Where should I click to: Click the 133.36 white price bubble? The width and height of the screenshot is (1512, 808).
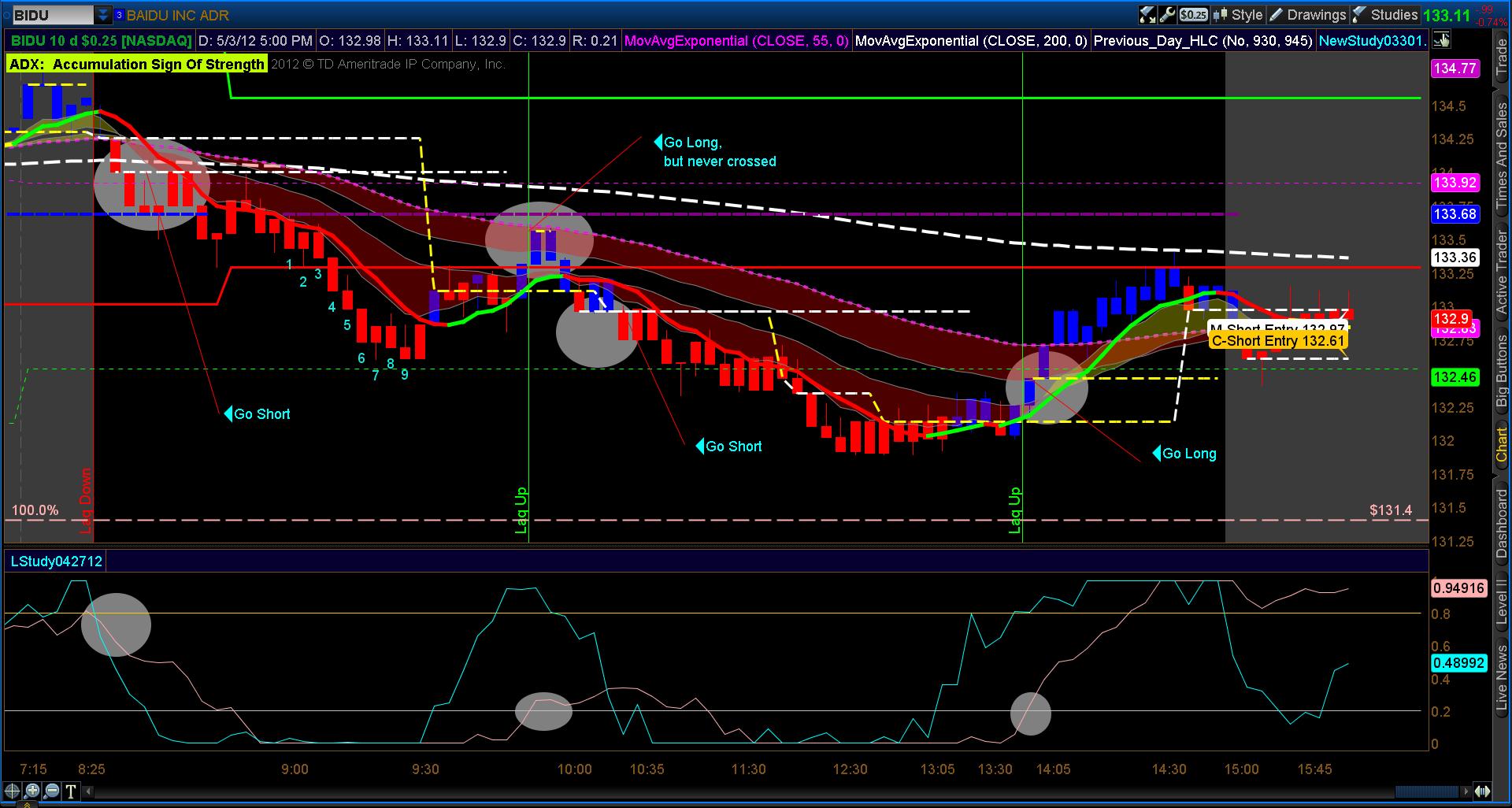click(x=1455, y=258)
